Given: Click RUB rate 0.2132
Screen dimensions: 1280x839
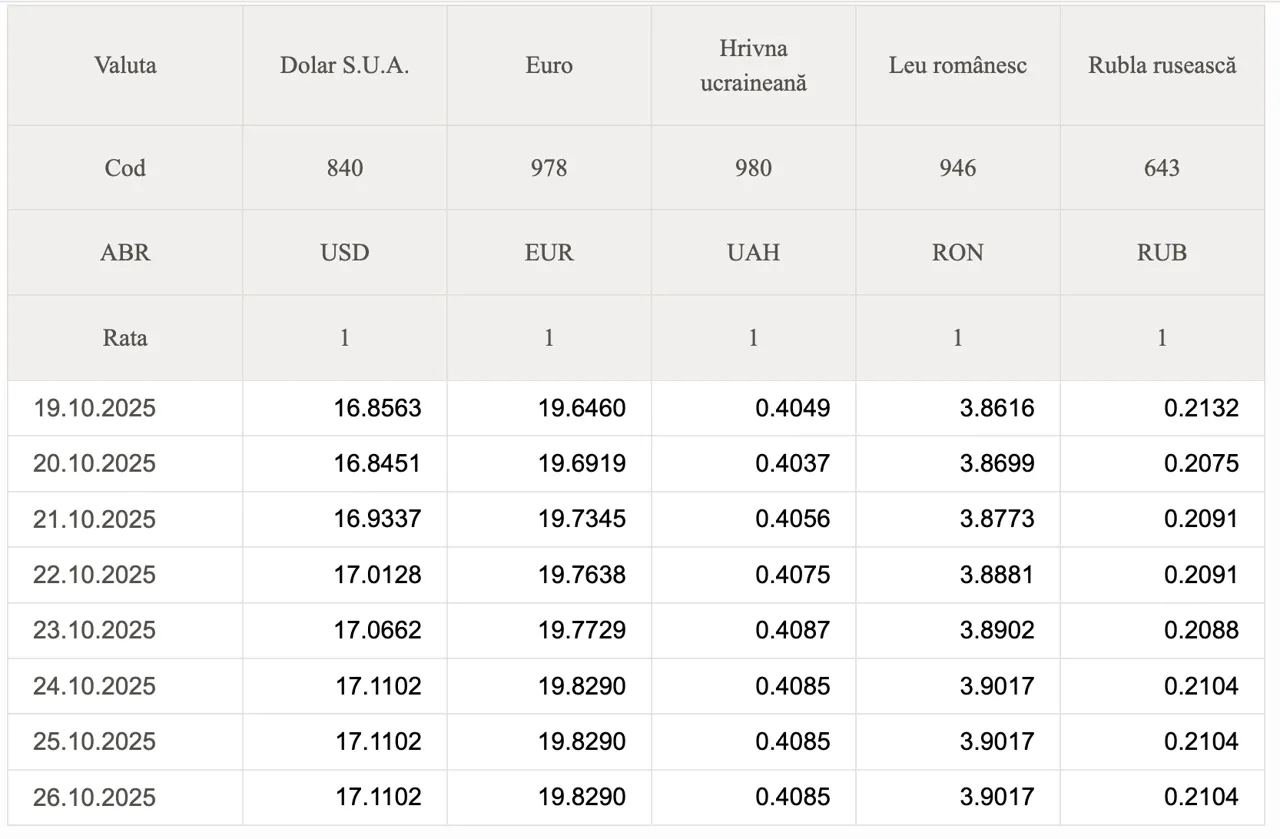Looking at the screenshot, I should click(1201, 408).
